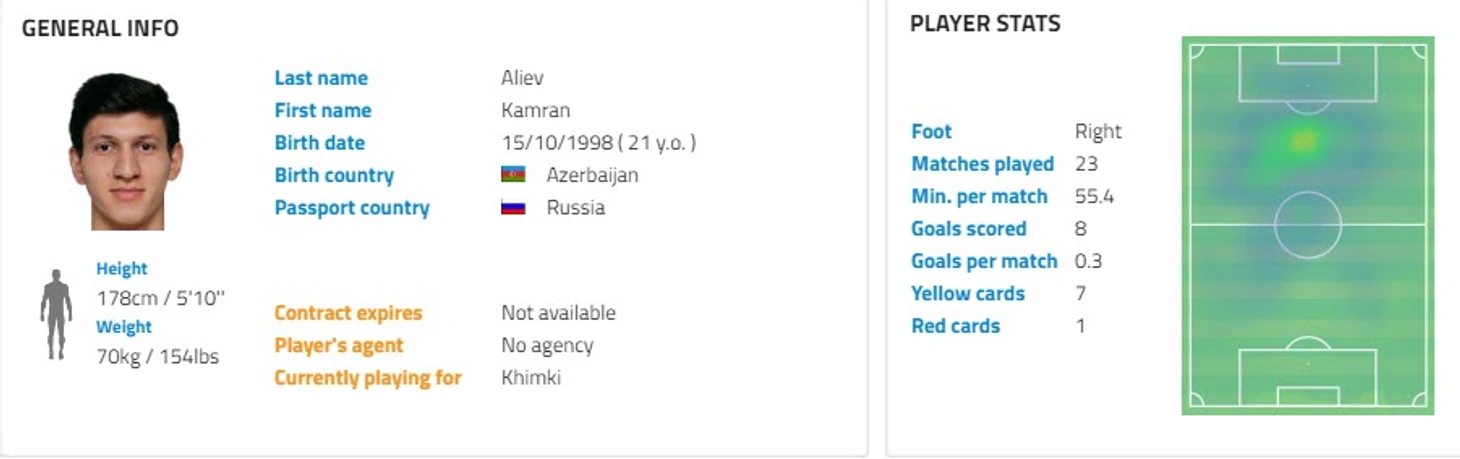Select the Birth date label
Screen dimensions: 1460x459
[x=320, y=143]
